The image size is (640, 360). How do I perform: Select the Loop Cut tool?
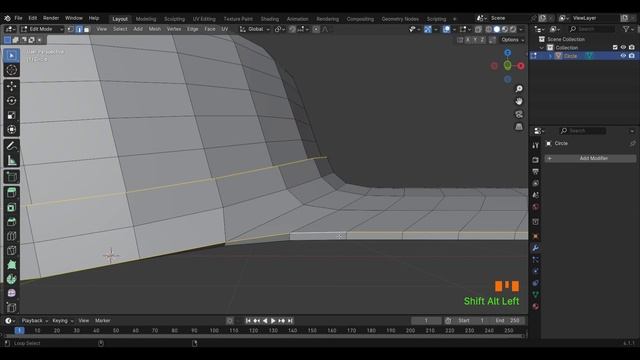click(x=11, y=236)
